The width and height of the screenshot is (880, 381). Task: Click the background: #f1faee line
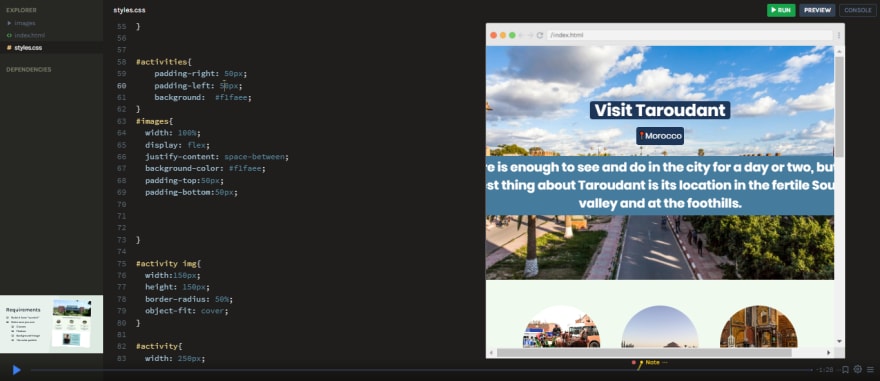pos(203,98)
